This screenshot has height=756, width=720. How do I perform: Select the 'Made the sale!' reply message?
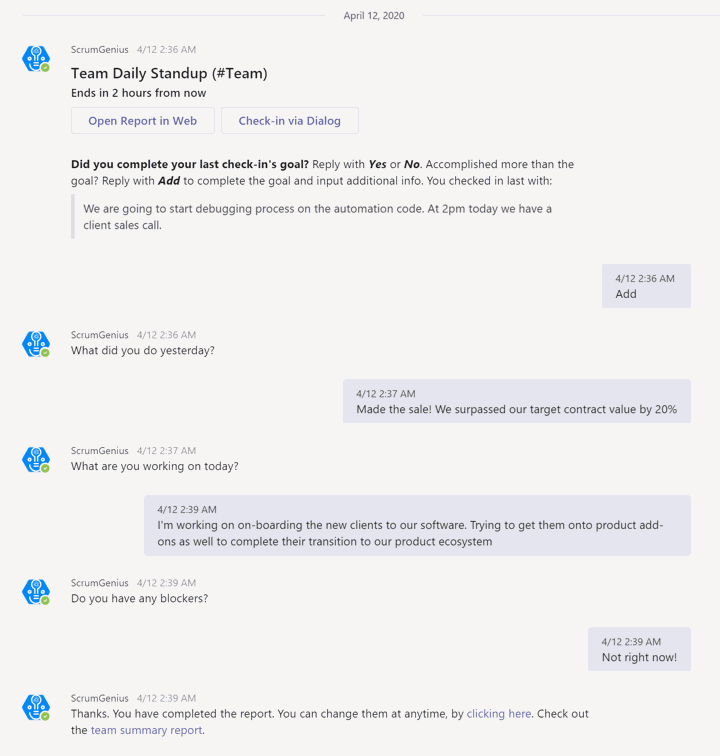tap(516, 401)
